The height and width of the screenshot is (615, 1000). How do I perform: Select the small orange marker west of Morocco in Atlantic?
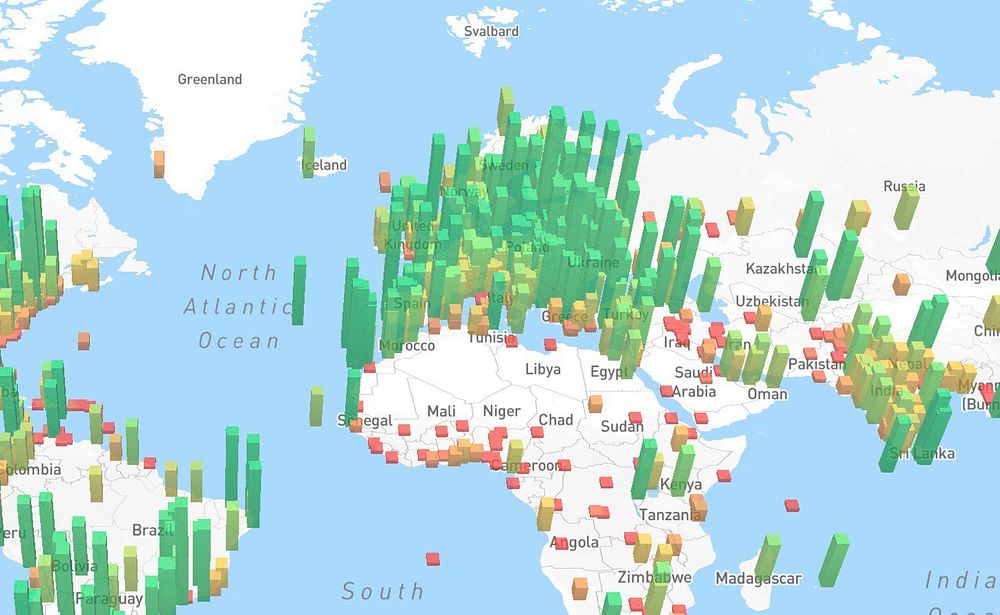(84, 341)
